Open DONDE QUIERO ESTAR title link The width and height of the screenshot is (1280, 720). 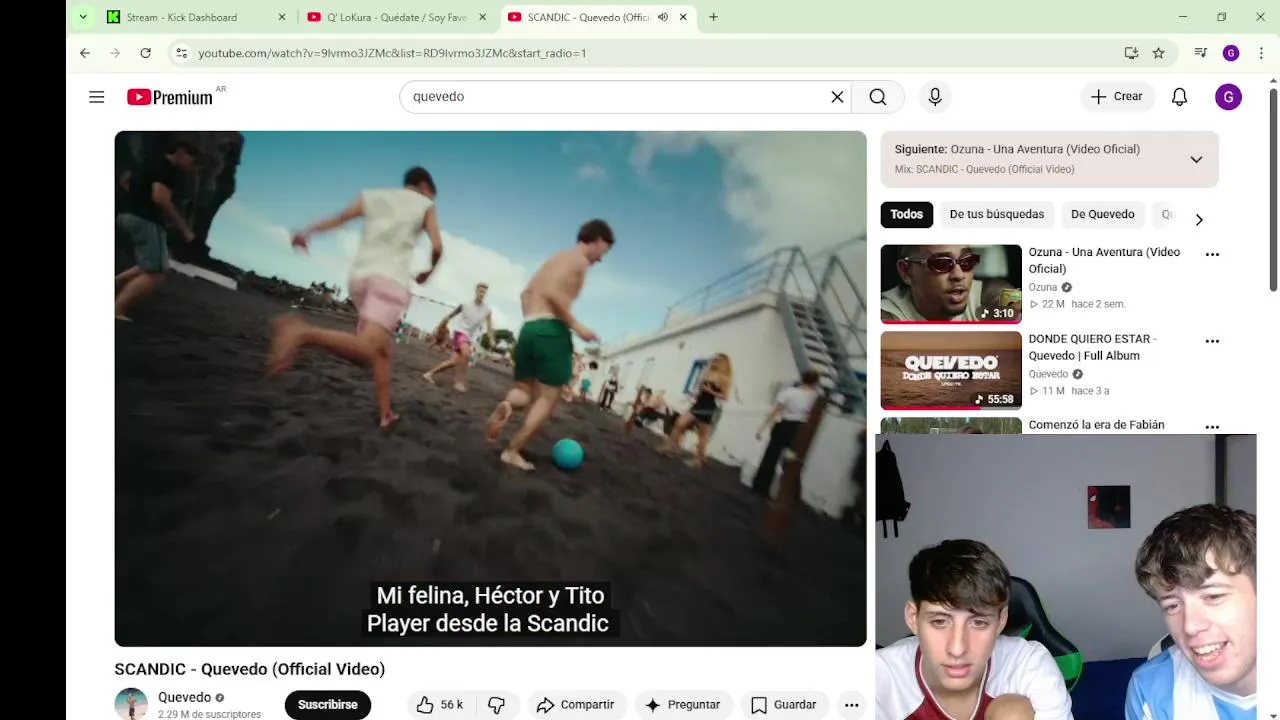(x=1092, y=347)
